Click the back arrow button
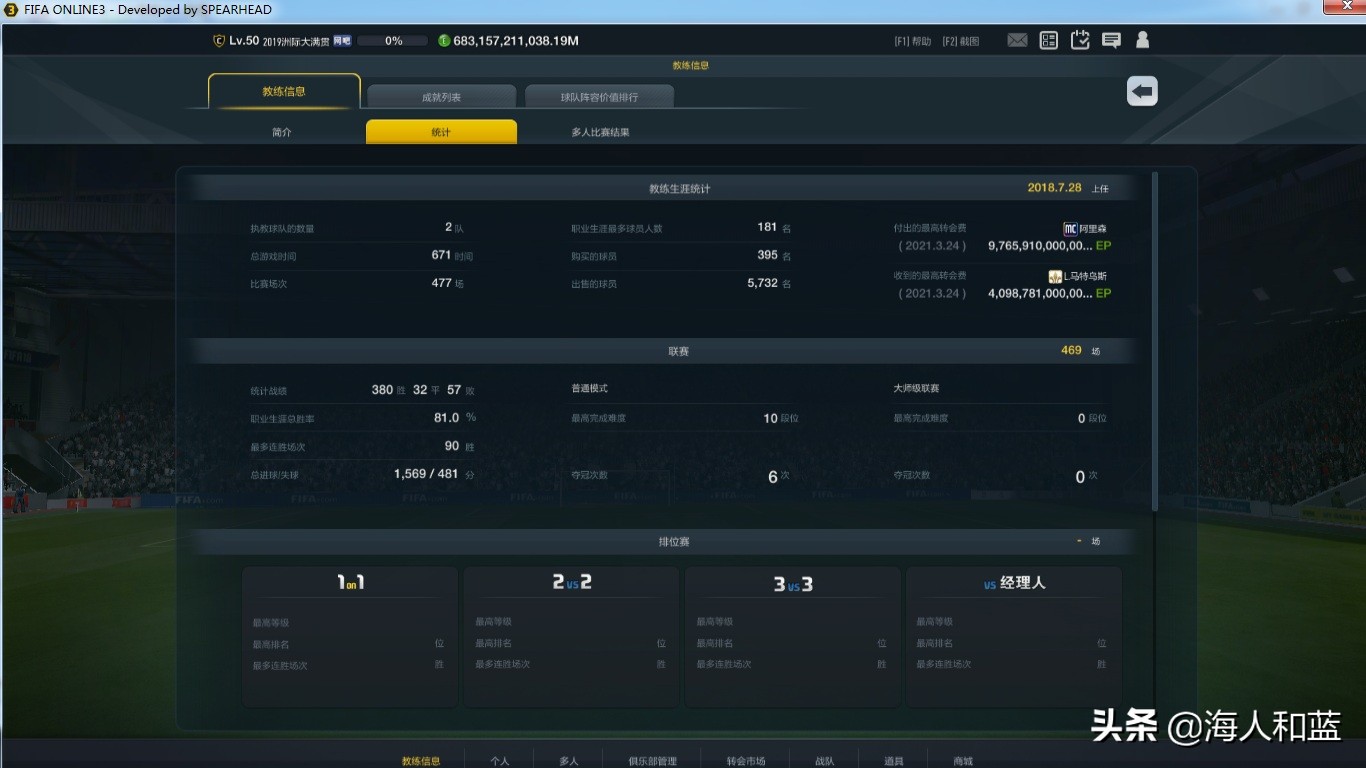This screenshot has width=1366, height=768. click(1141, 91)
